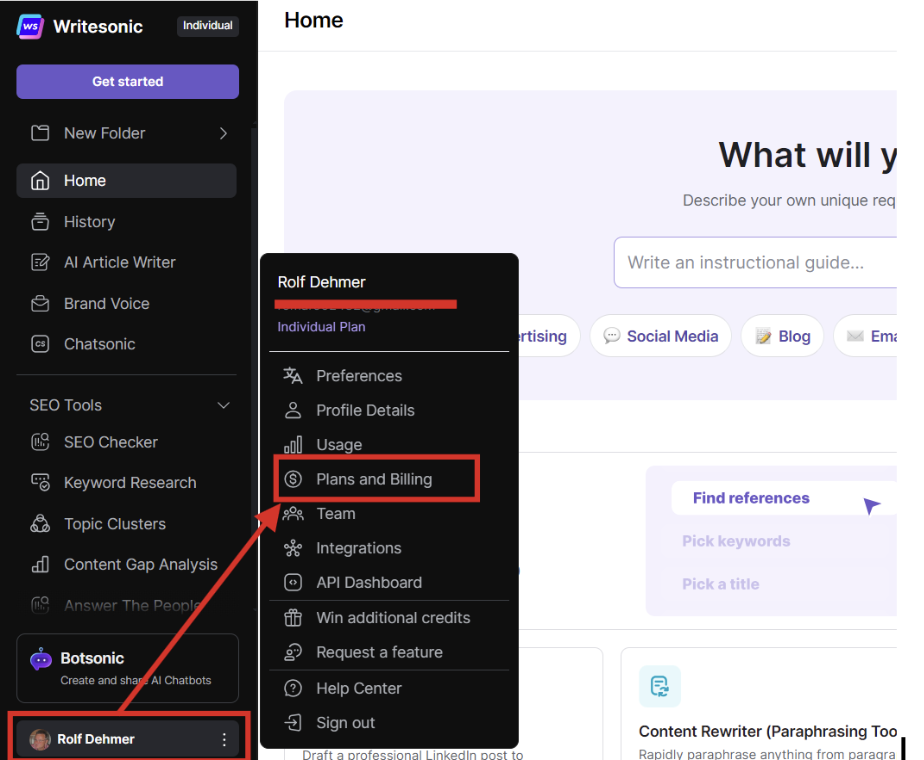
Task: Click the Content Rewriter tool icon
Action: pos(659,686)
